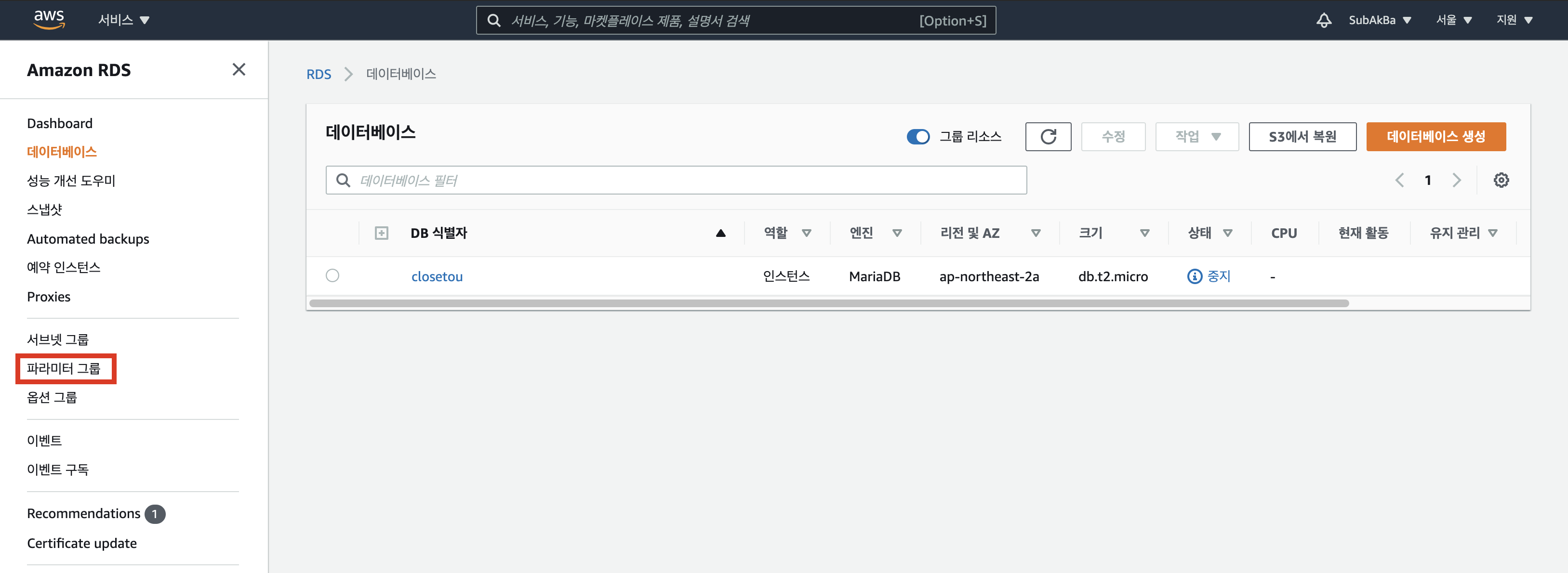
Task: Toggle the 그룹 리소스 switch
Action: (918, 136)
